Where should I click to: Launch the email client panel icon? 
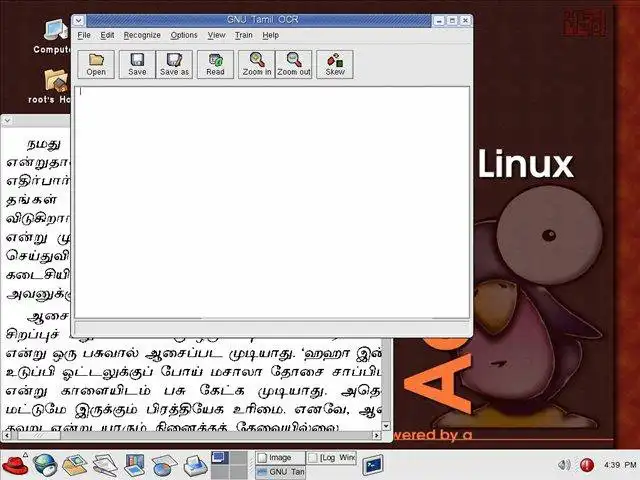(x=75, y=465)
